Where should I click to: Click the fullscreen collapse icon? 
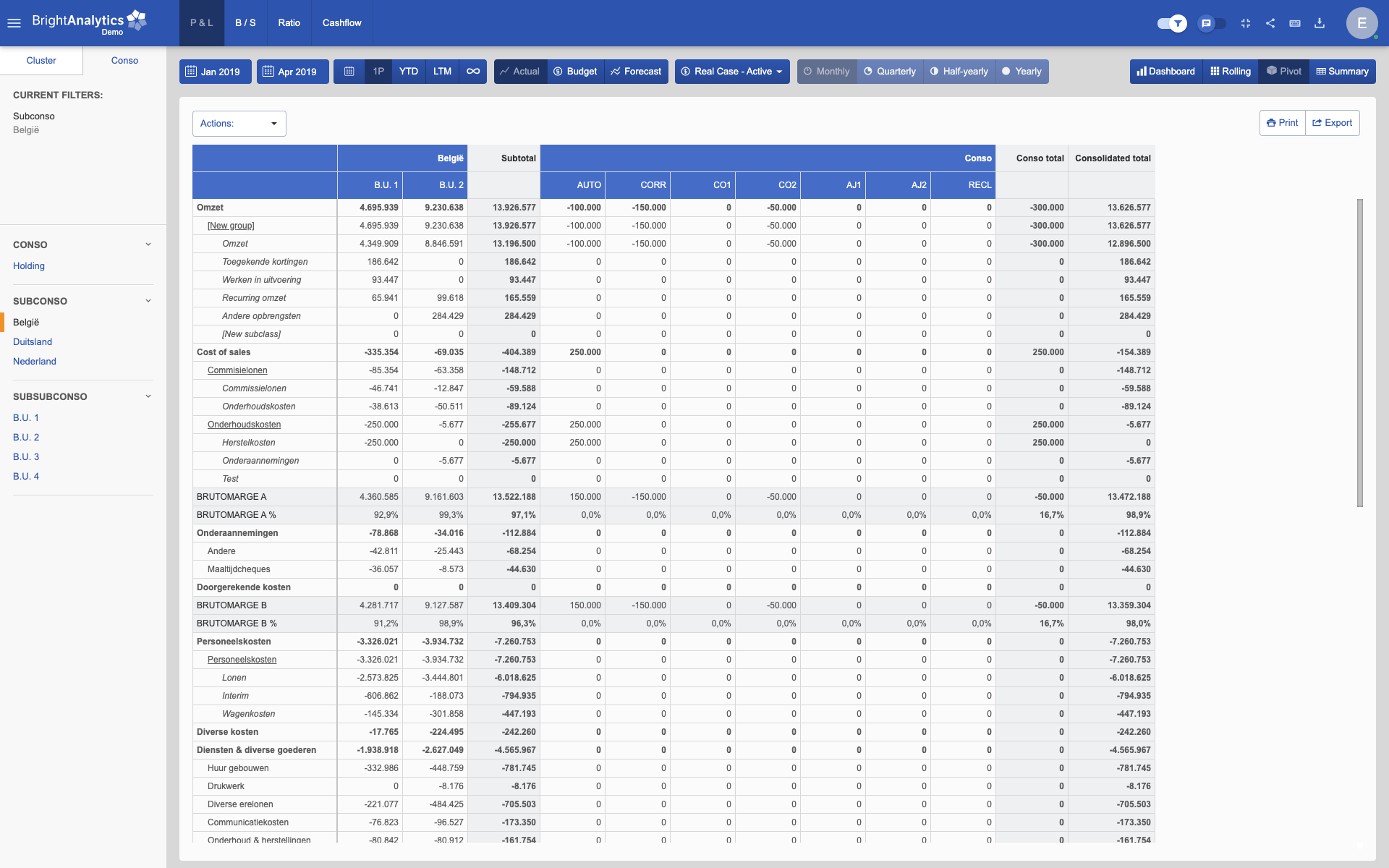click(1246, 23)
